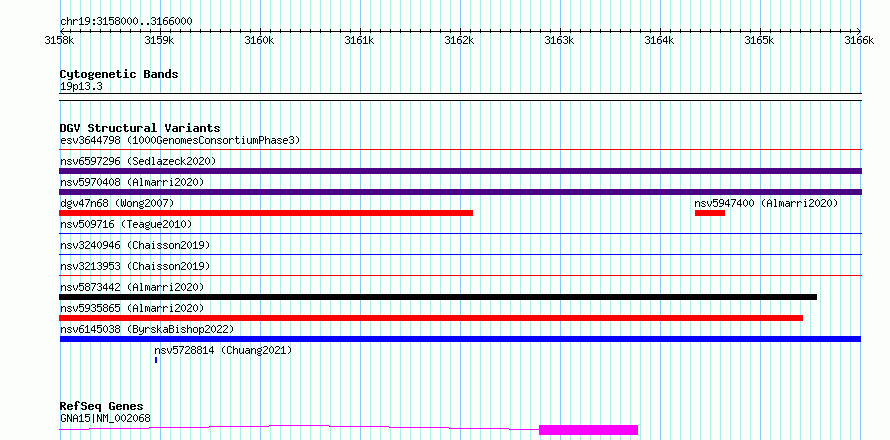Select the tiny blue nsv5728814 marker
Screen dimensions: 890x440
(x=156, y=360)
